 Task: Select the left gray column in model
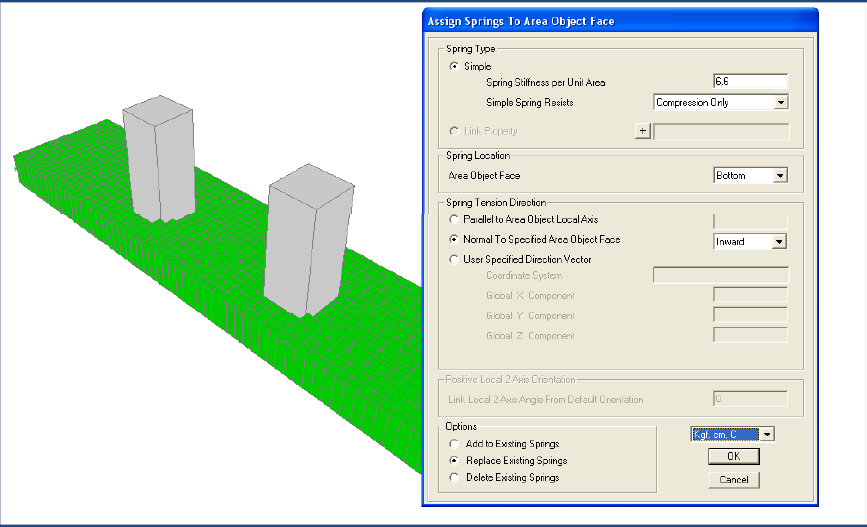click(158, 160)
